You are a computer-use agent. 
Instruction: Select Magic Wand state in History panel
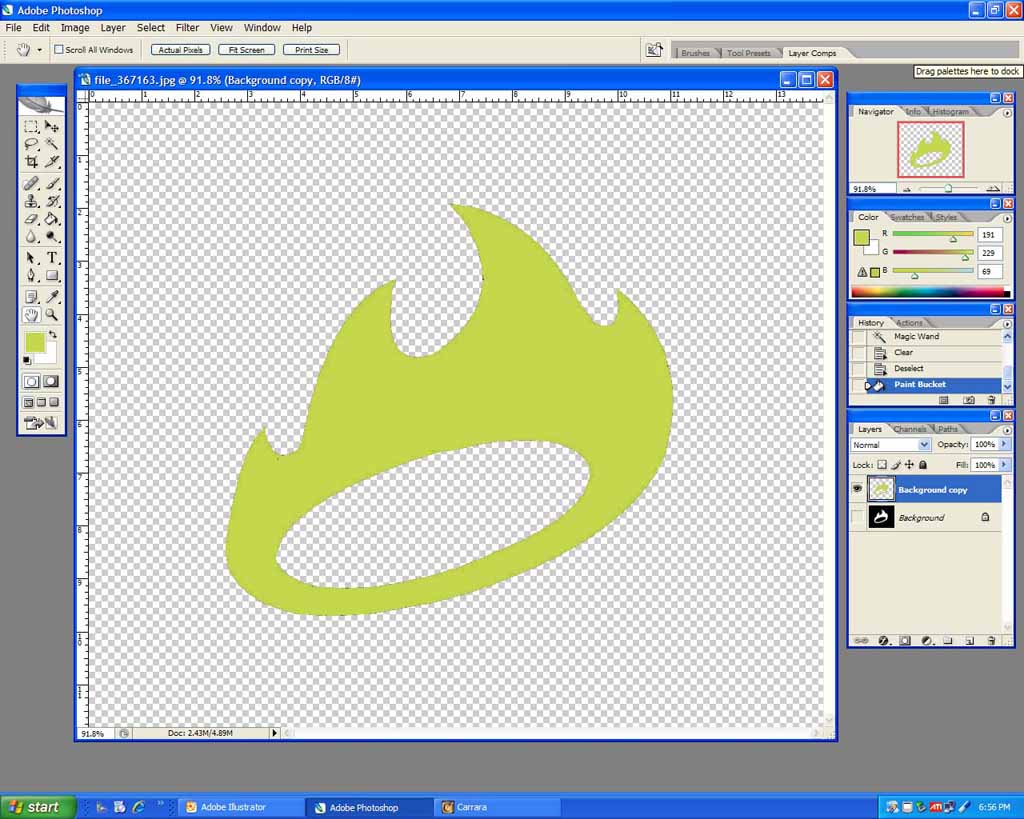click(916, 337)
